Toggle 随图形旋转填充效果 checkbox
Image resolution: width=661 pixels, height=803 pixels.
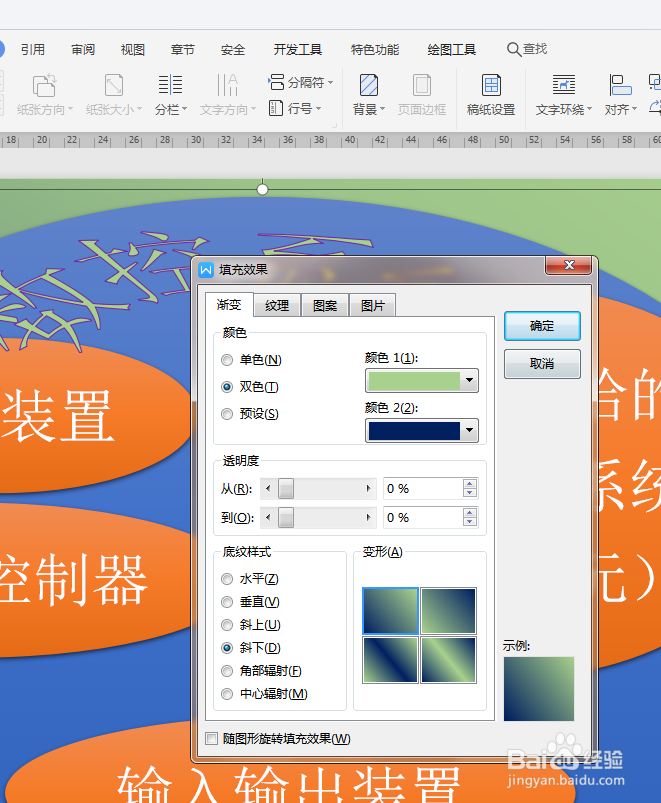(x=211, y=738)
